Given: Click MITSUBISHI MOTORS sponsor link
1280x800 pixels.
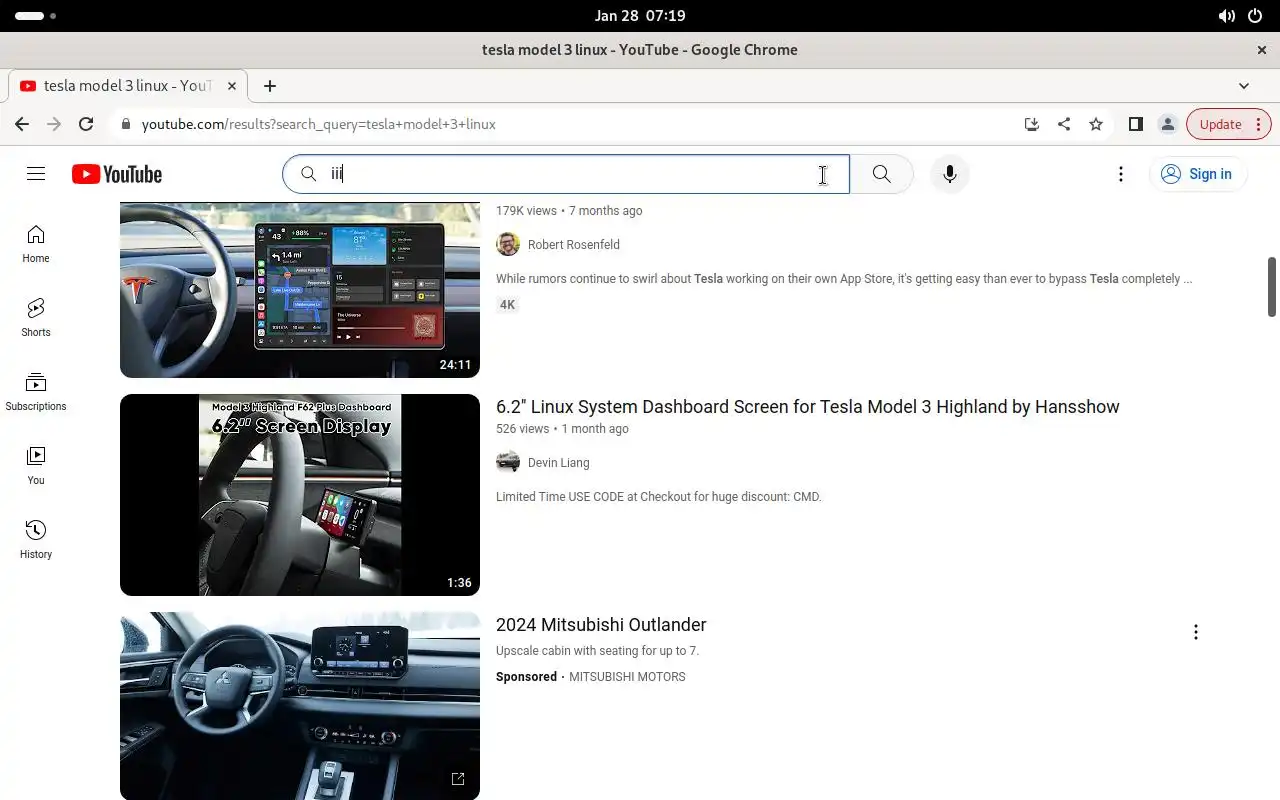Looking at the screenshot, I should click(627, 677).
